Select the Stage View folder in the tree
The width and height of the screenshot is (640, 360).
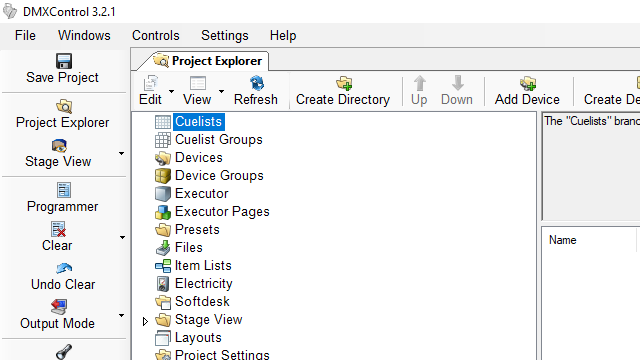[209, 320]
